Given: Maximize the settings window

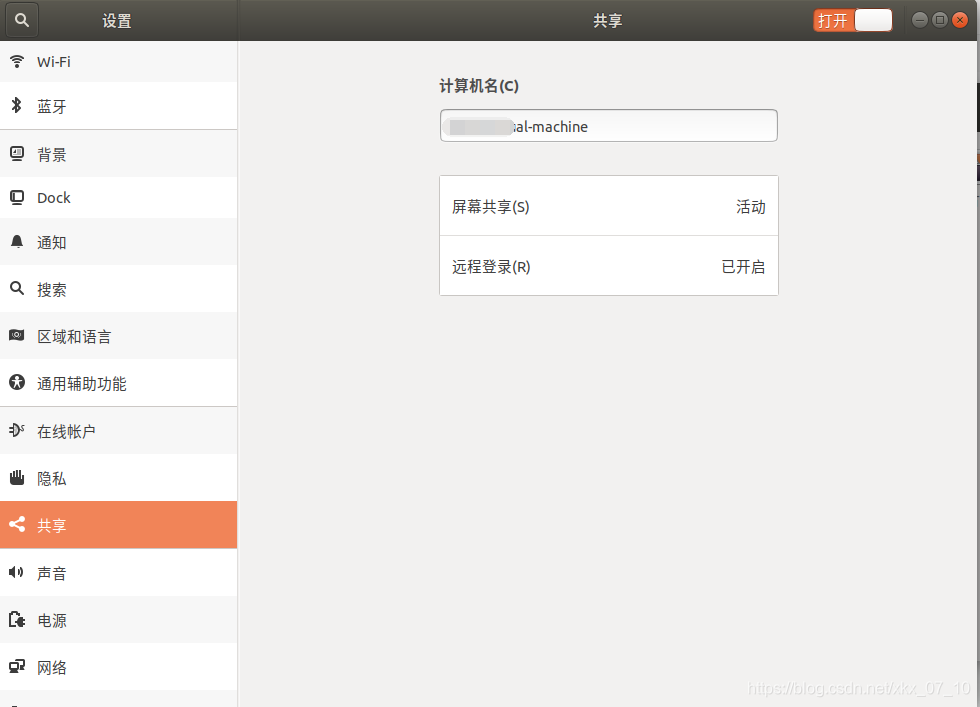Looking at the screenshot, I should pos(939,20).
